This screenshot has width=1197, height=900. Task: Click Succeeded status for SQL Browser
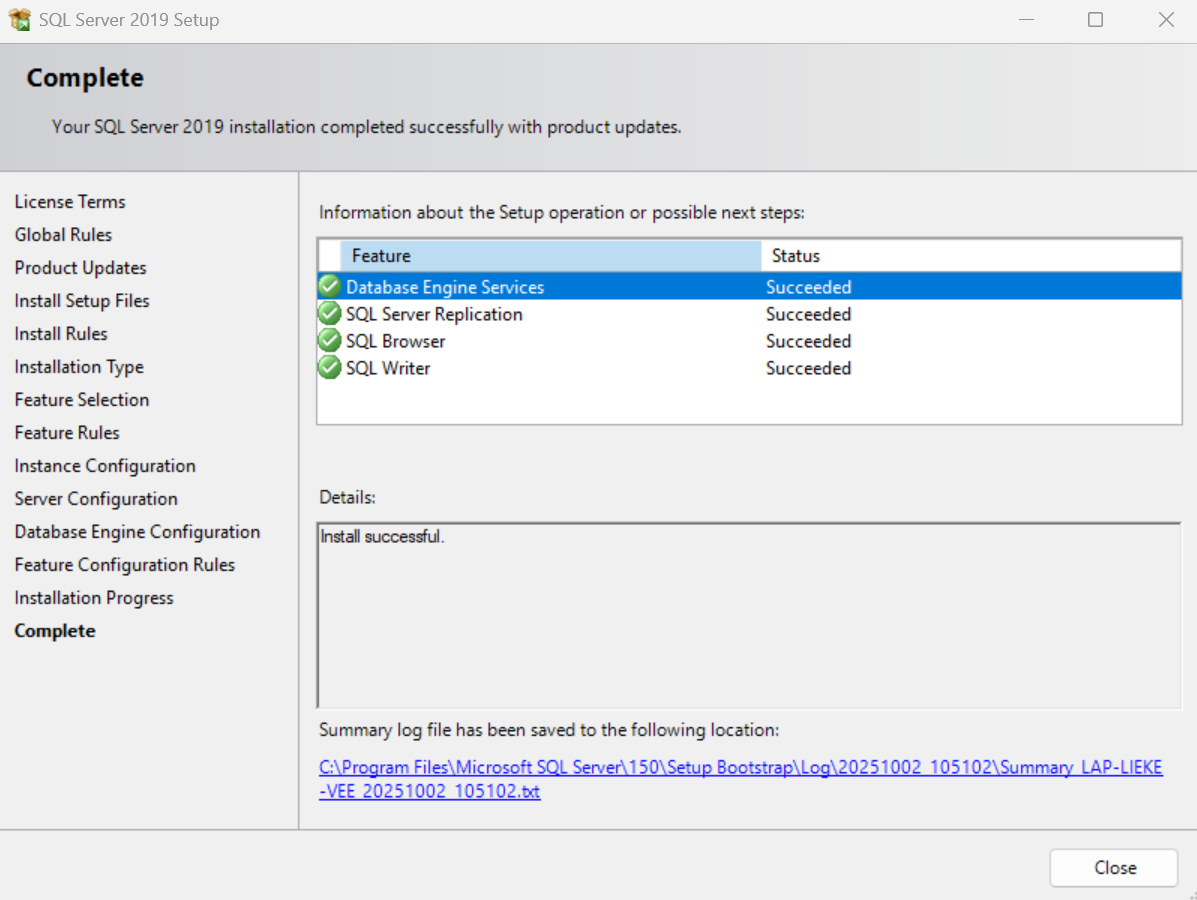pos(808,341)
